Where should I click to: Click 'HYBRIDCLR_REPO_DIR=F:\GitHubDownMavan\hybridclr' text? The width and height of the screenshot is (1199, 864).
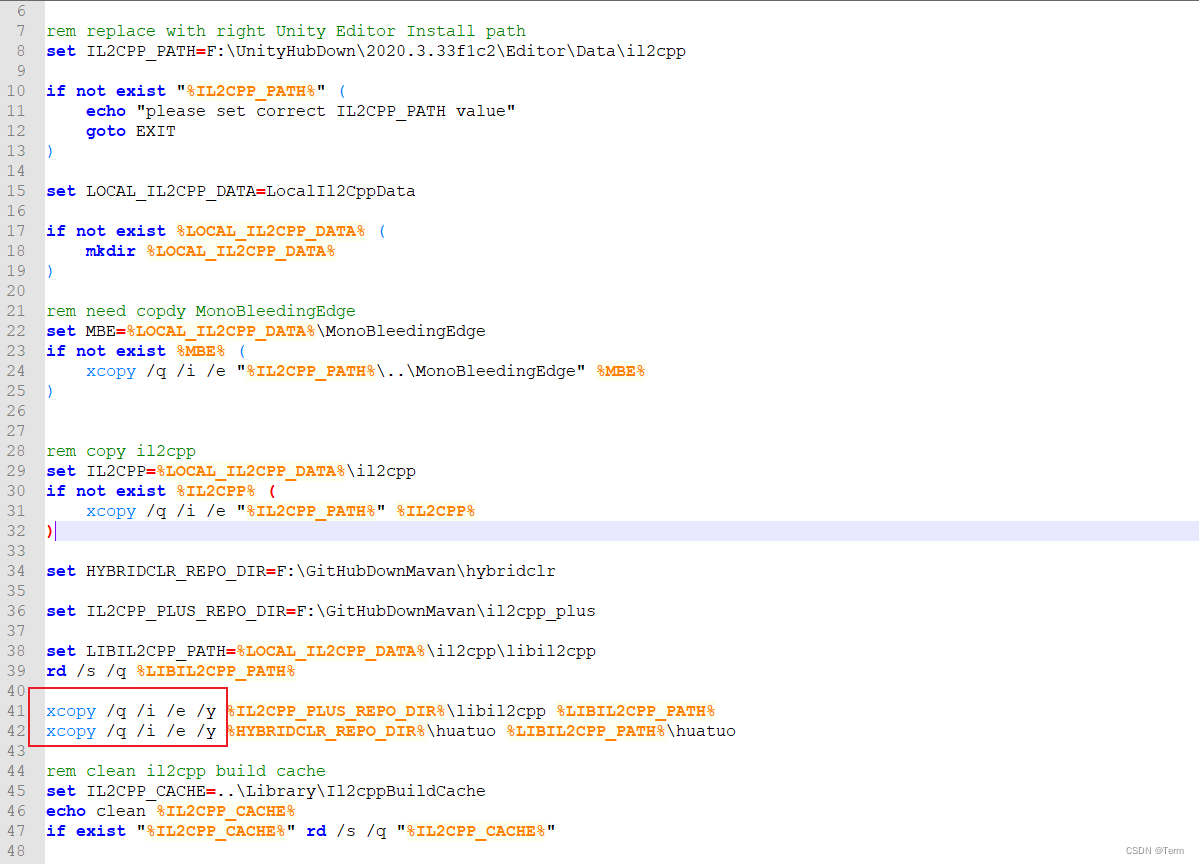(x=321, y=571)
